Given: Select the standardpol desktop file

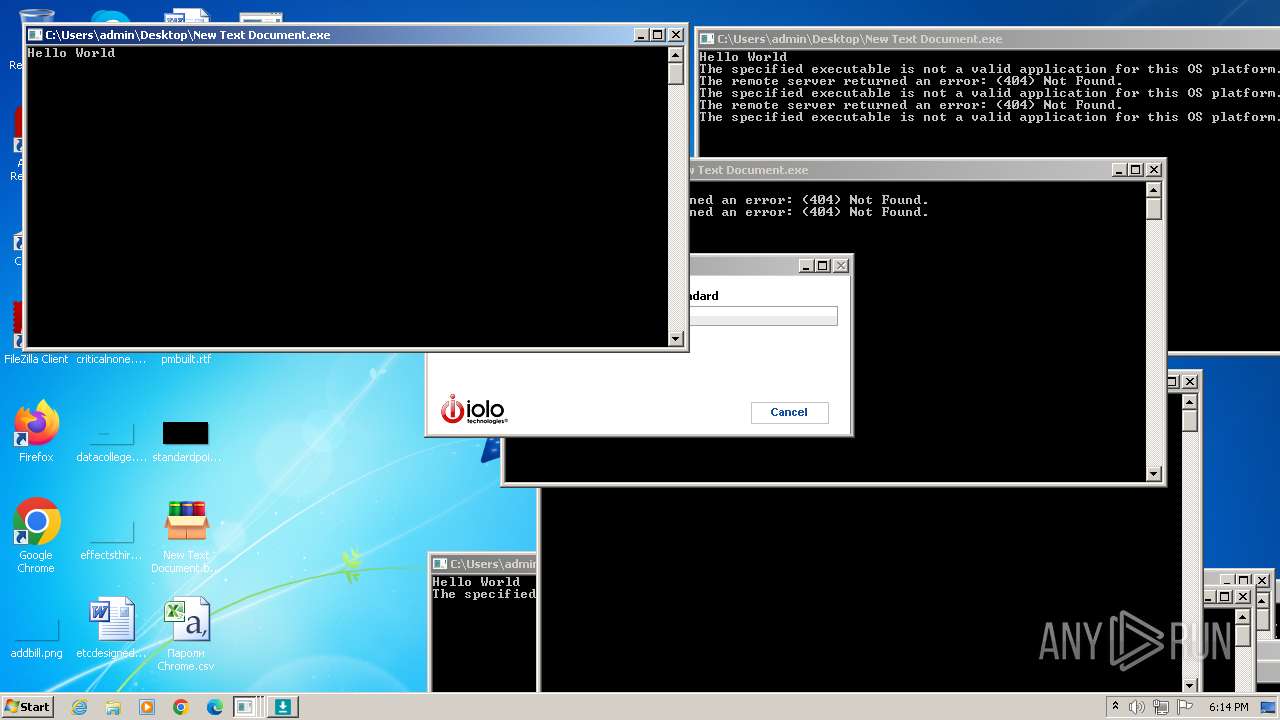Looking at the screenshot, I should coord(186,440).
